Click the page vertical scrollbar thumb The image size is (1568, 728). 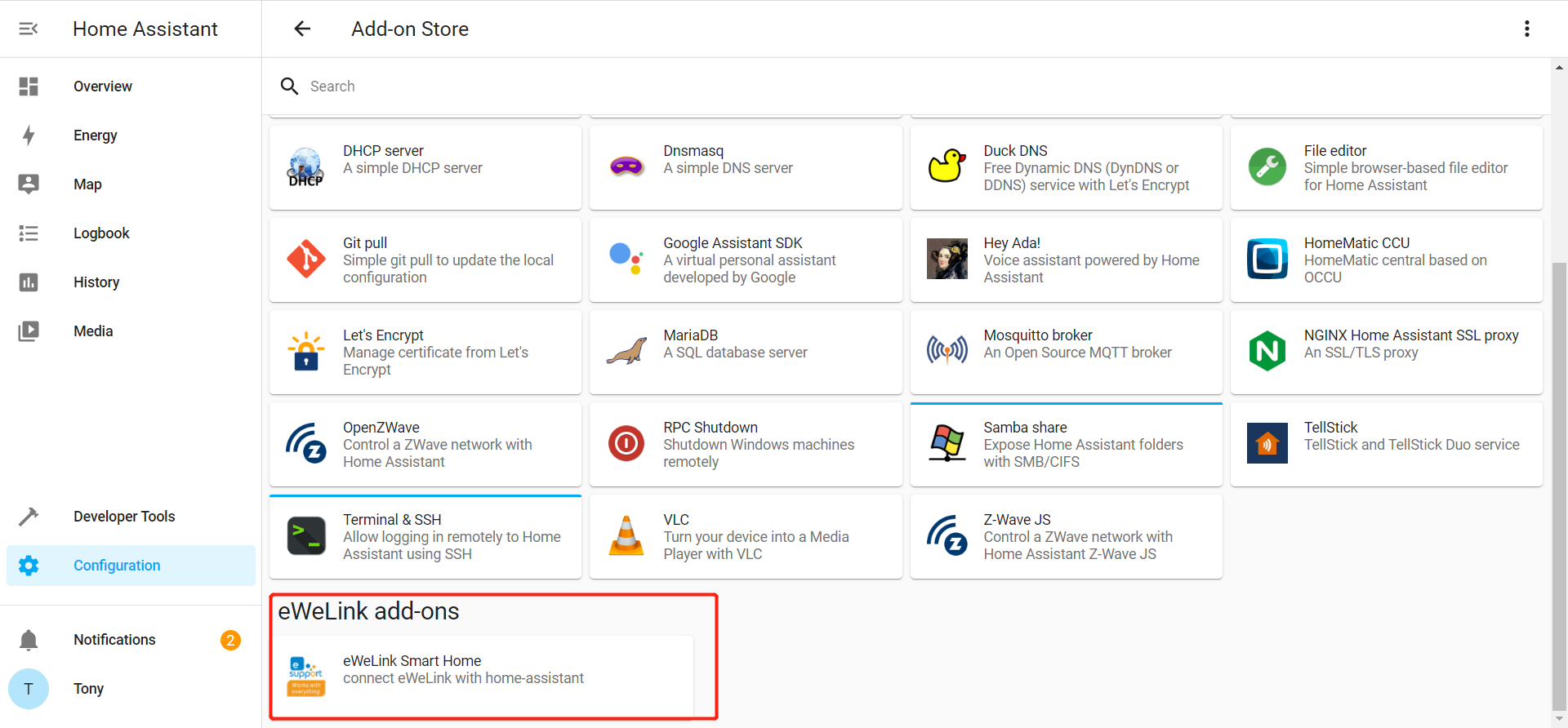pyautogui.click(x=1559, y=486)
